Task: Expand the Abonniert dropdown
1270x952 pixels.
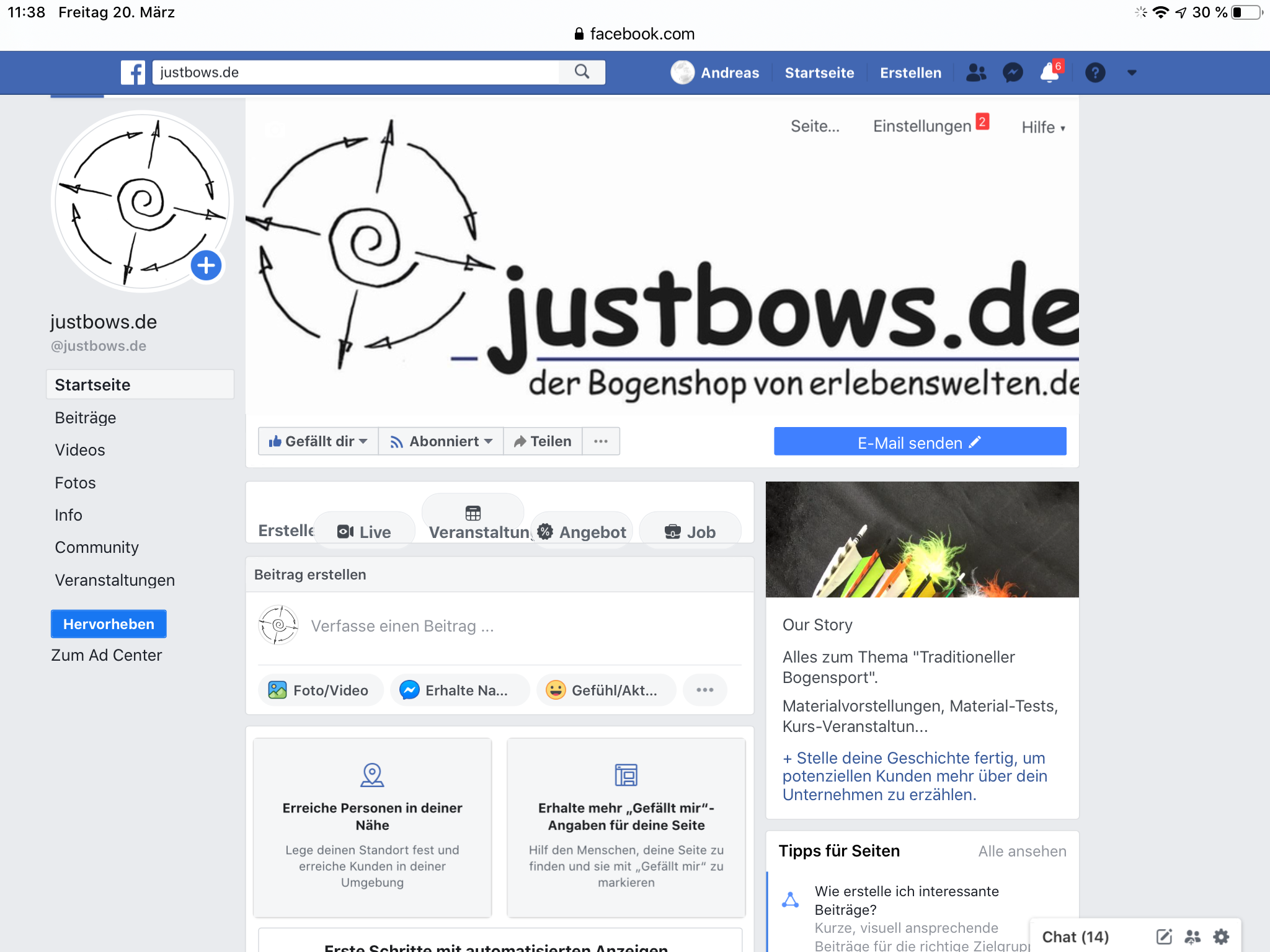Action: click(441, 441)
